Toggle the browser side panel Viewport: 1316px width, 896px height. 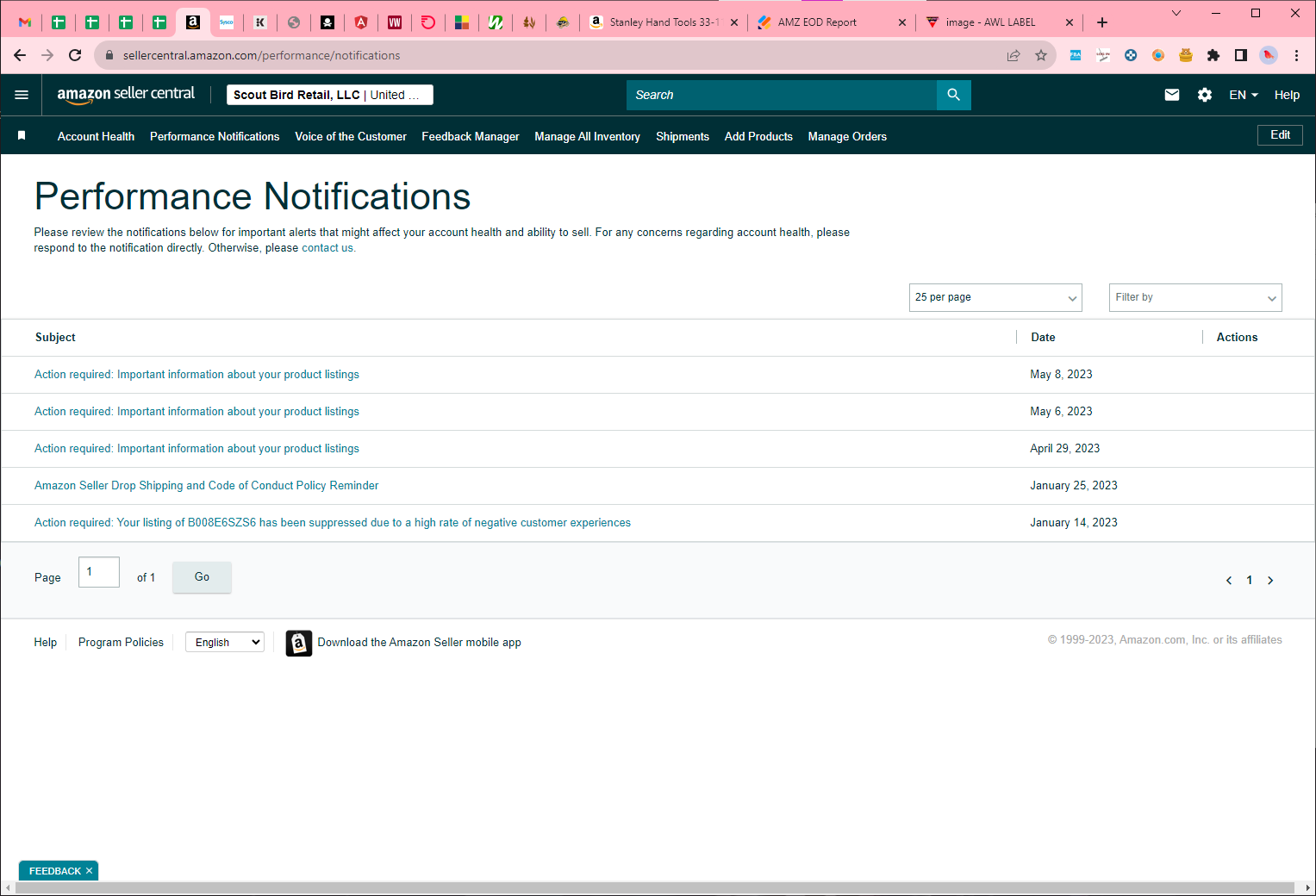coord(1241,55)
